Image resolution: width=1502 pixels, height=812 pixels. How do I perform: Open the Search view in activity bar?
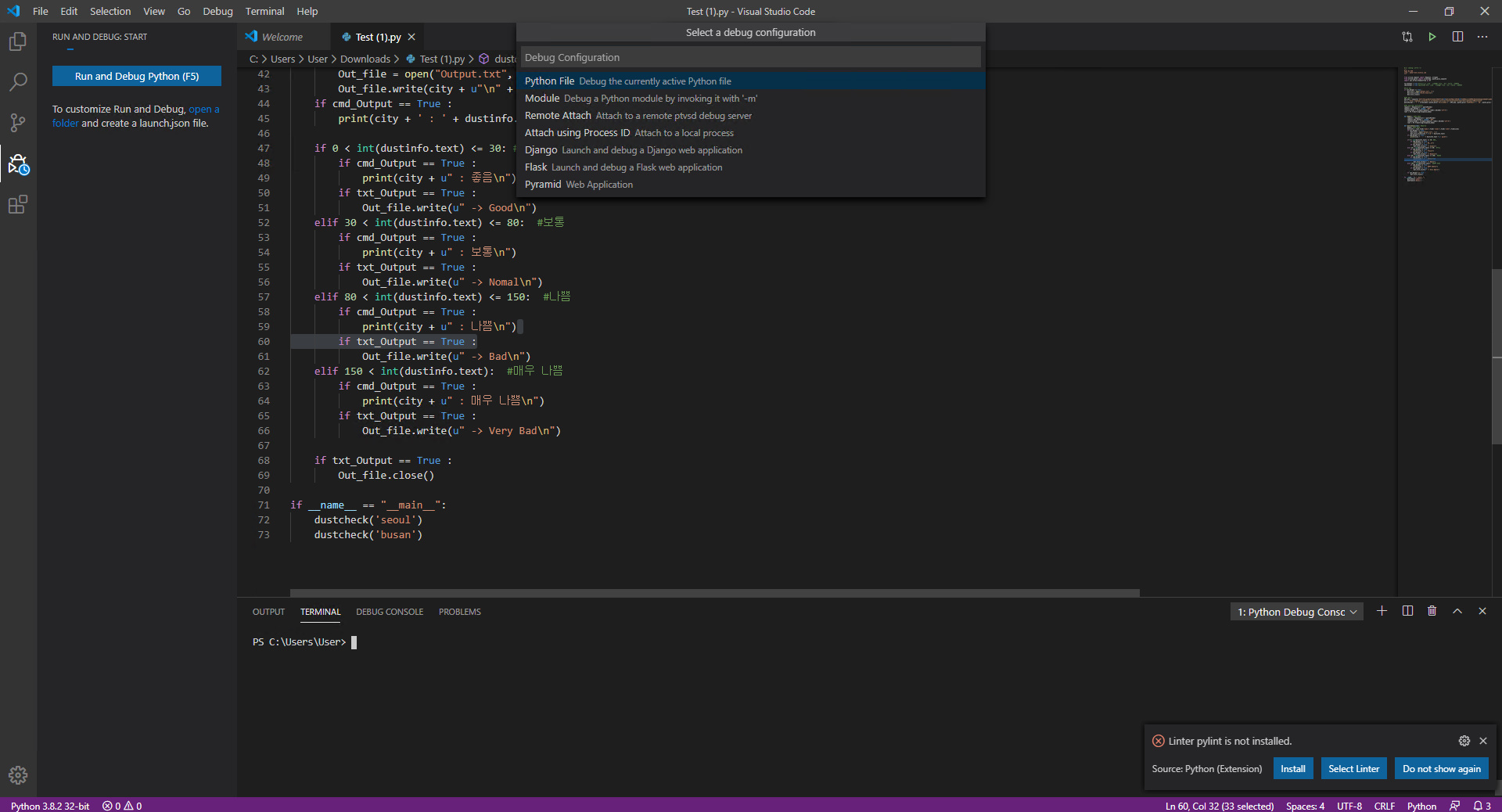18,82
